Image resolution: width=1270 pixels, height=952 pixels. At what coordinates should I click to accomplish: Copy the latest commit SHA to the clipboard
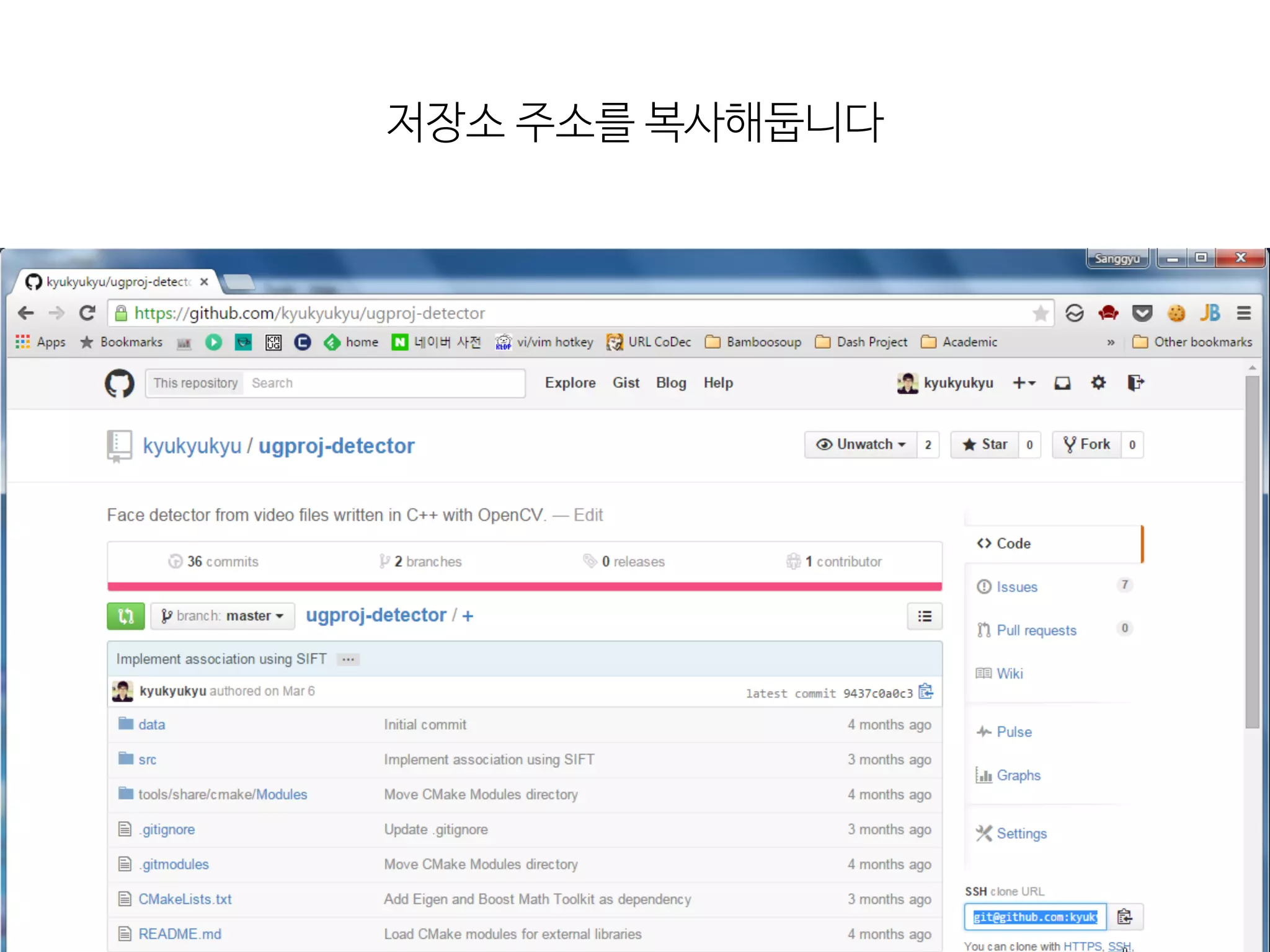pyautogui.click(x=925, y=692)
